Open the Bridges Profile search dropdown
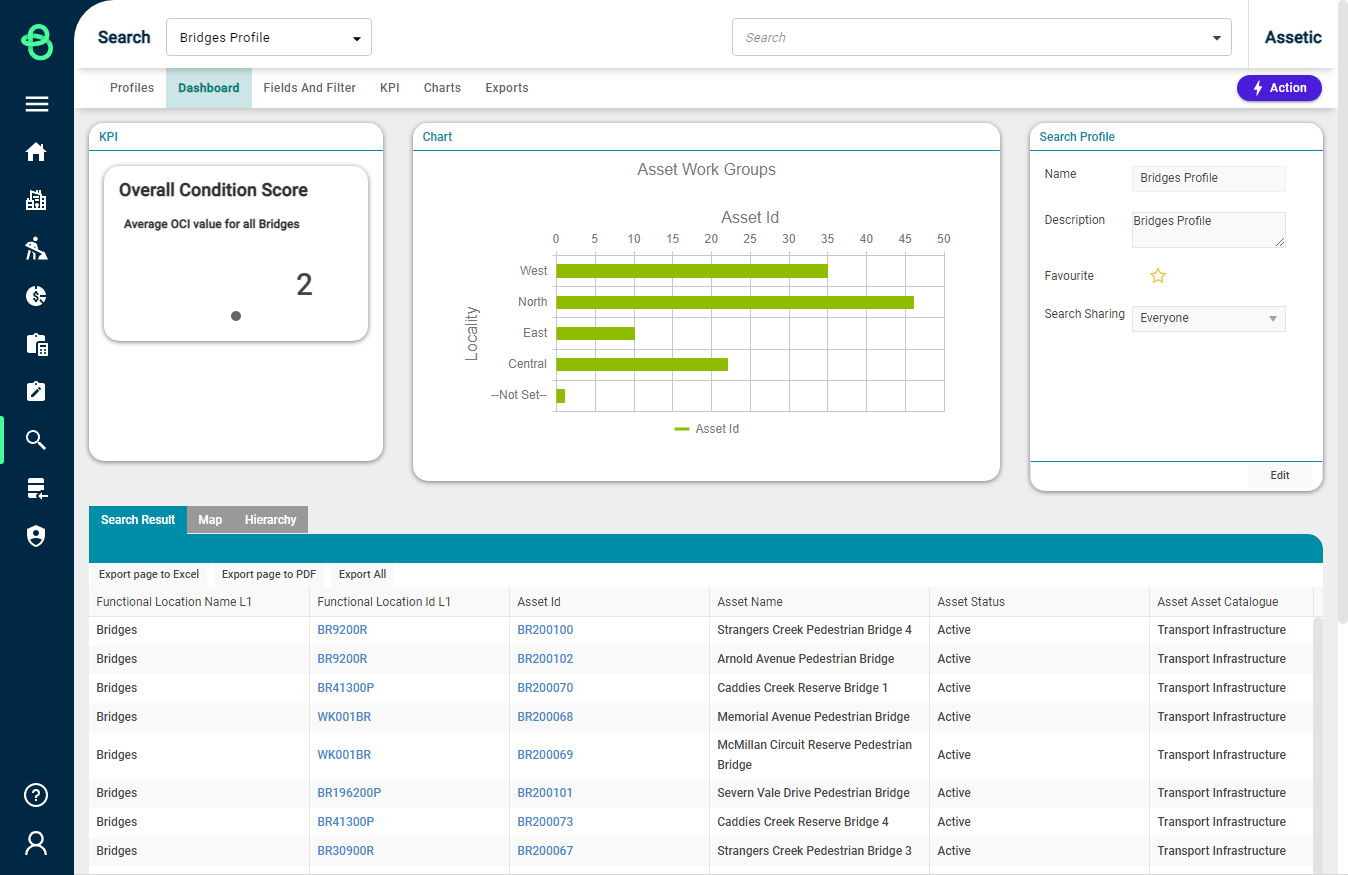1348x875 pixels. (x=269, y=37)
